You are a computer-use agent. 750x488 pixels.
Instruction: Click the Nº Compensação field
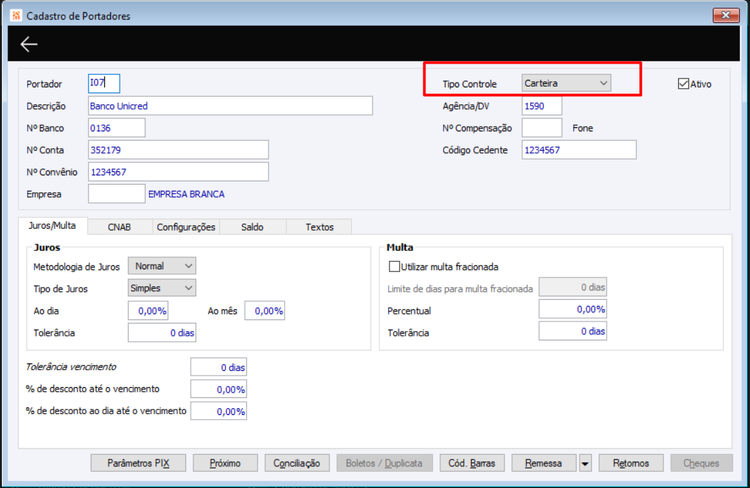click(541, 128)
